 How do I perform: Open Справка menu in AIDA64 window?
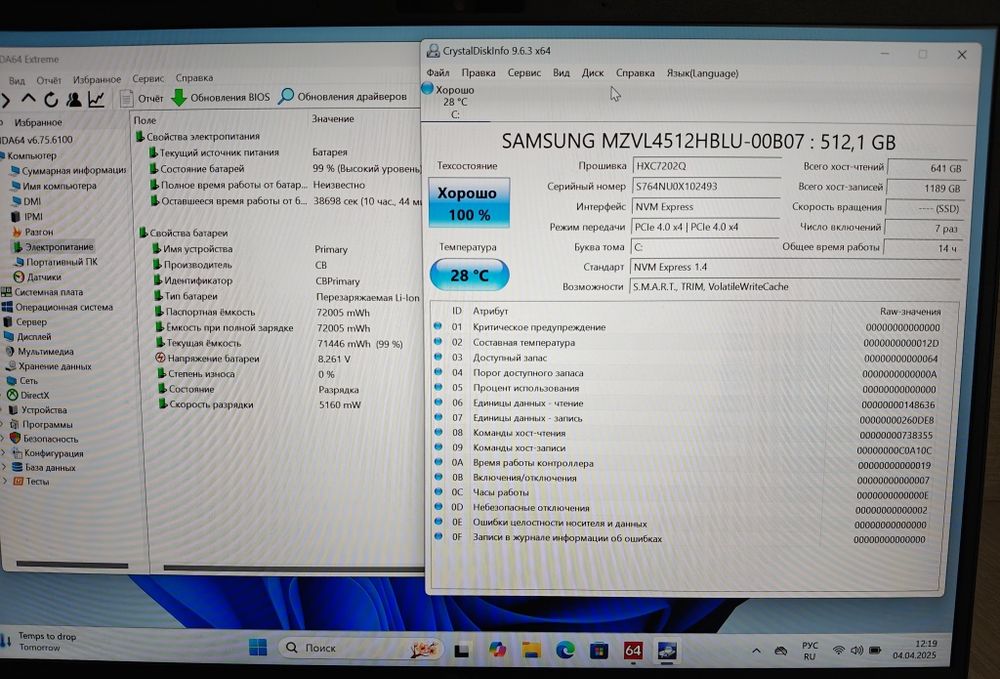(x=194, y=78)
